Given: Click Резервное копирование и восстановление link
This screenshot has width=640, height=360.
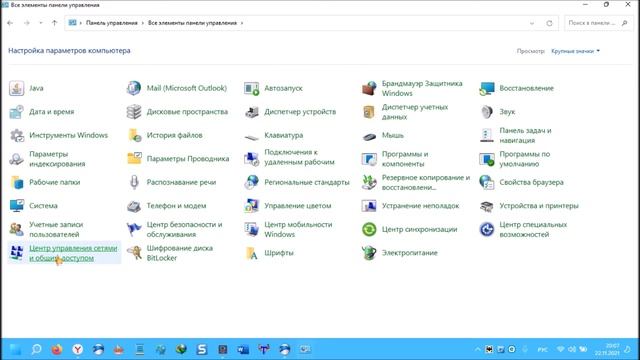Looking at the screenshot, I should coord(426,182).
